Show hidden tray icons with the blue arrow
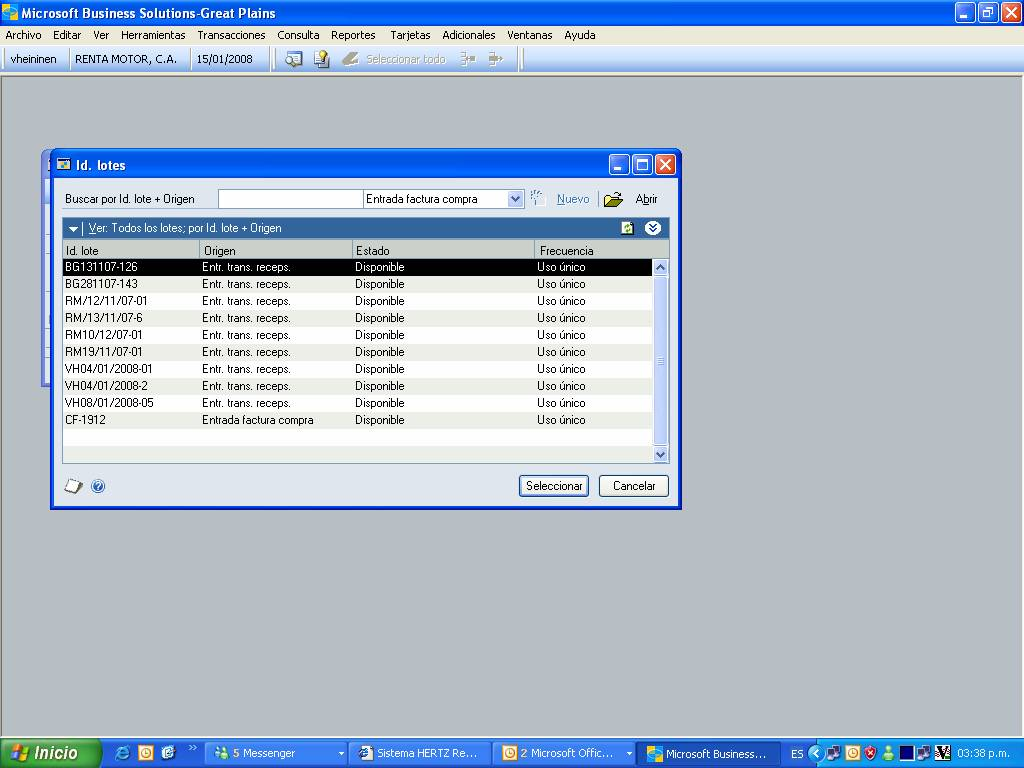 pyautogui.click(x=815, y=753)
